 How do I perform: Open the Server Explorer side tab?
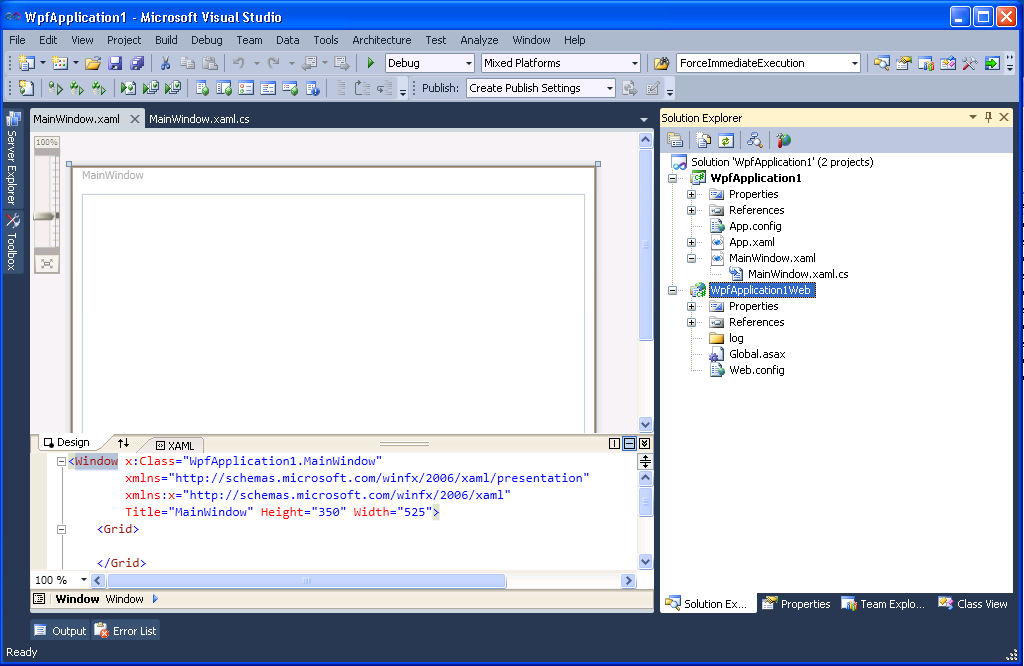(12, 159)
